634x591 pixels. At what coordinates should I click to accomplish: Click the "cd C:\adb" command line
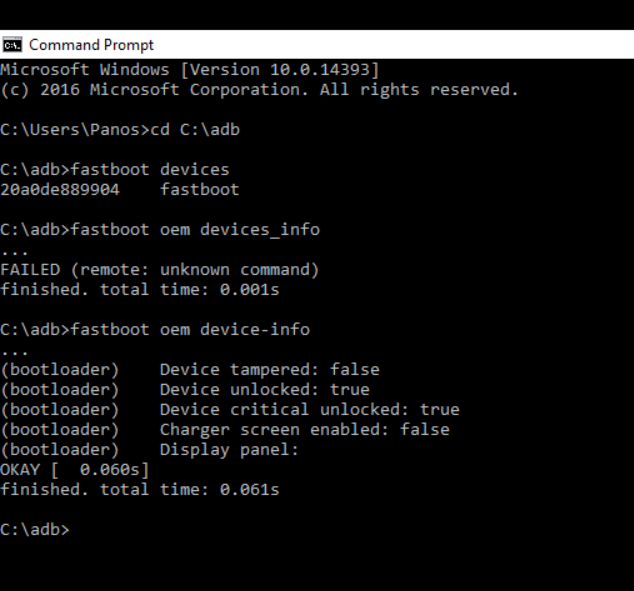tap(120, 130)
